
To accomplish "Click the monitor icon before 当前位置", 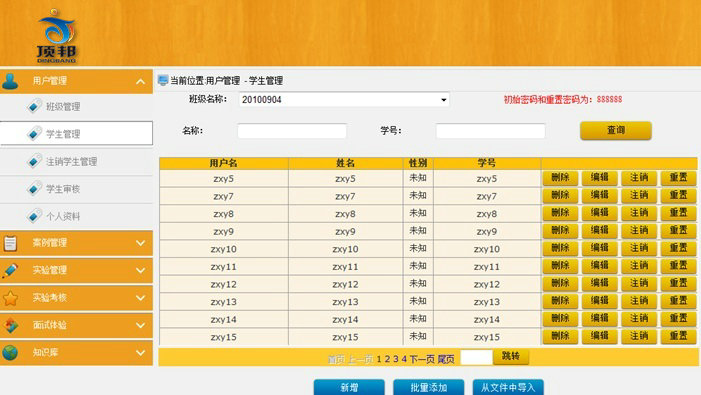I will point(163,80).
